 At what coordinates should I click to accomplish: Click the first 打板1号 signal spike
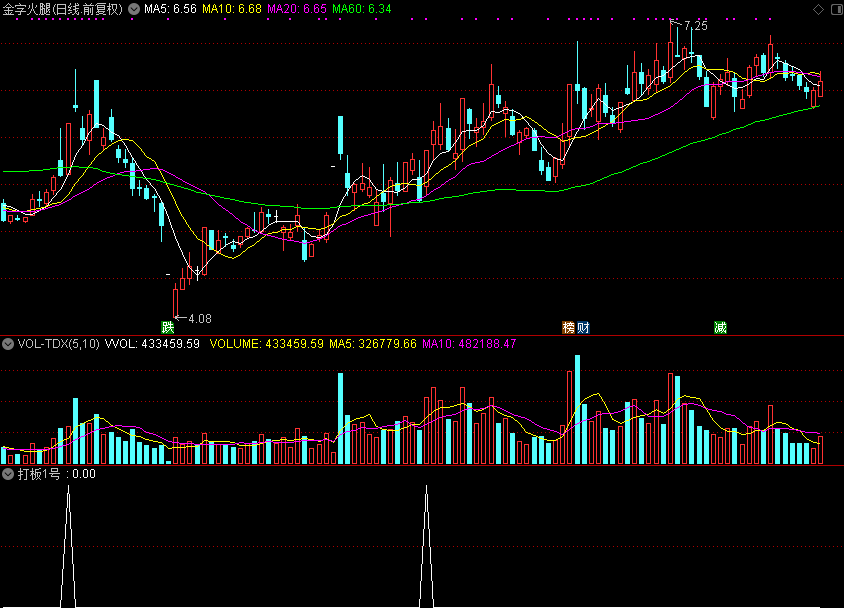pos(68,546)
